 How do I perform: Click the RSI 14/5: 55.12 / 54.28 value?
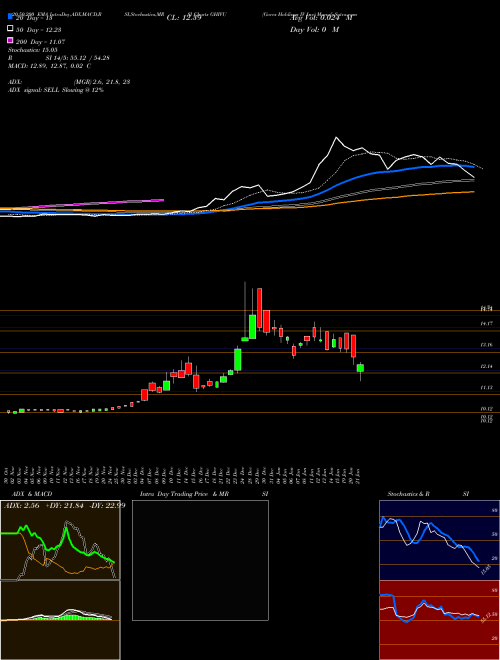[x=78, y=58]
